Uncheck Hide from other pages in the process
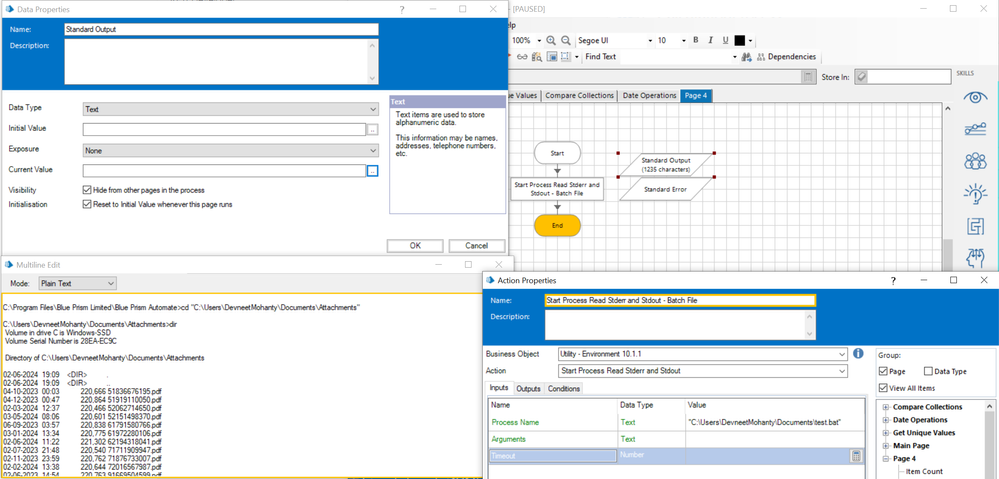Viewport: 999px width, 479px height. pos(88,190)
